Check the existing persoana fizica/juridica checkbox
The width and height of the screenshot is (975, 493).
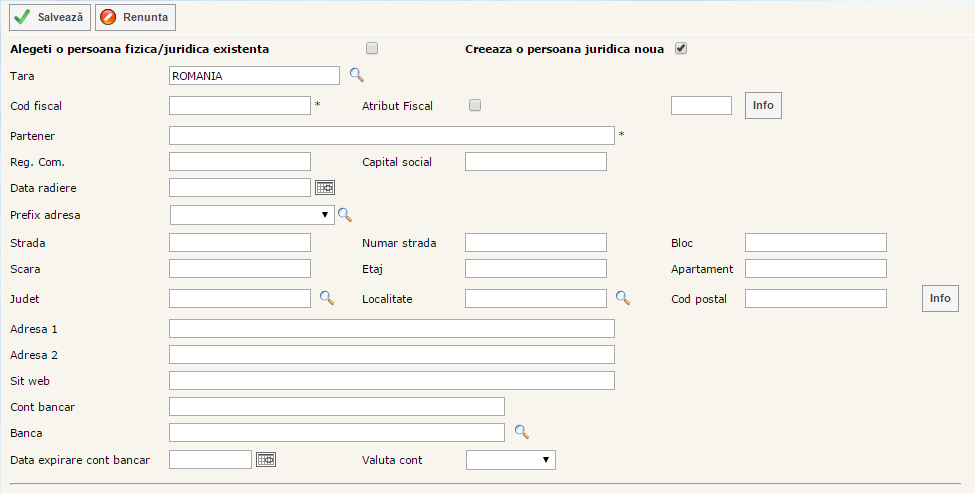click(373, 48)
